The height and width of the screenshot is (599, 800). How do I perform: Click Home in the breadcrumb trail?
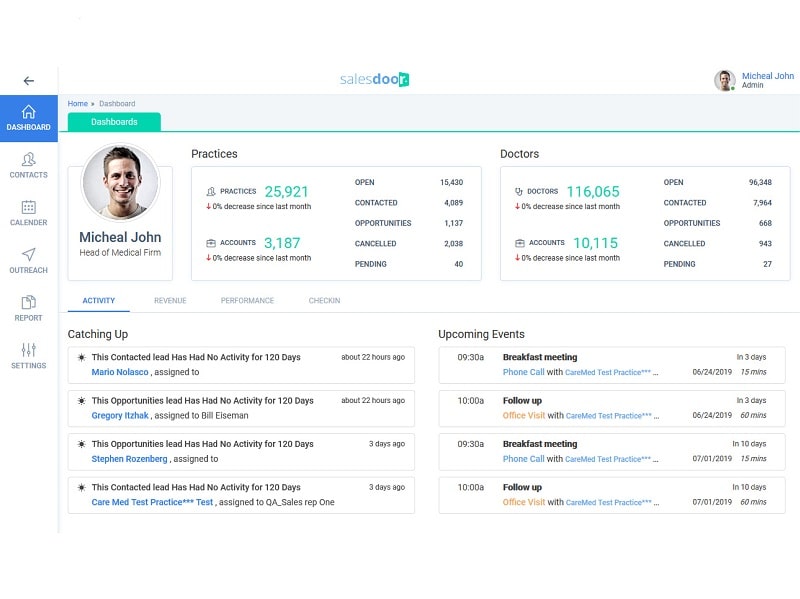[x=77, y=103]
